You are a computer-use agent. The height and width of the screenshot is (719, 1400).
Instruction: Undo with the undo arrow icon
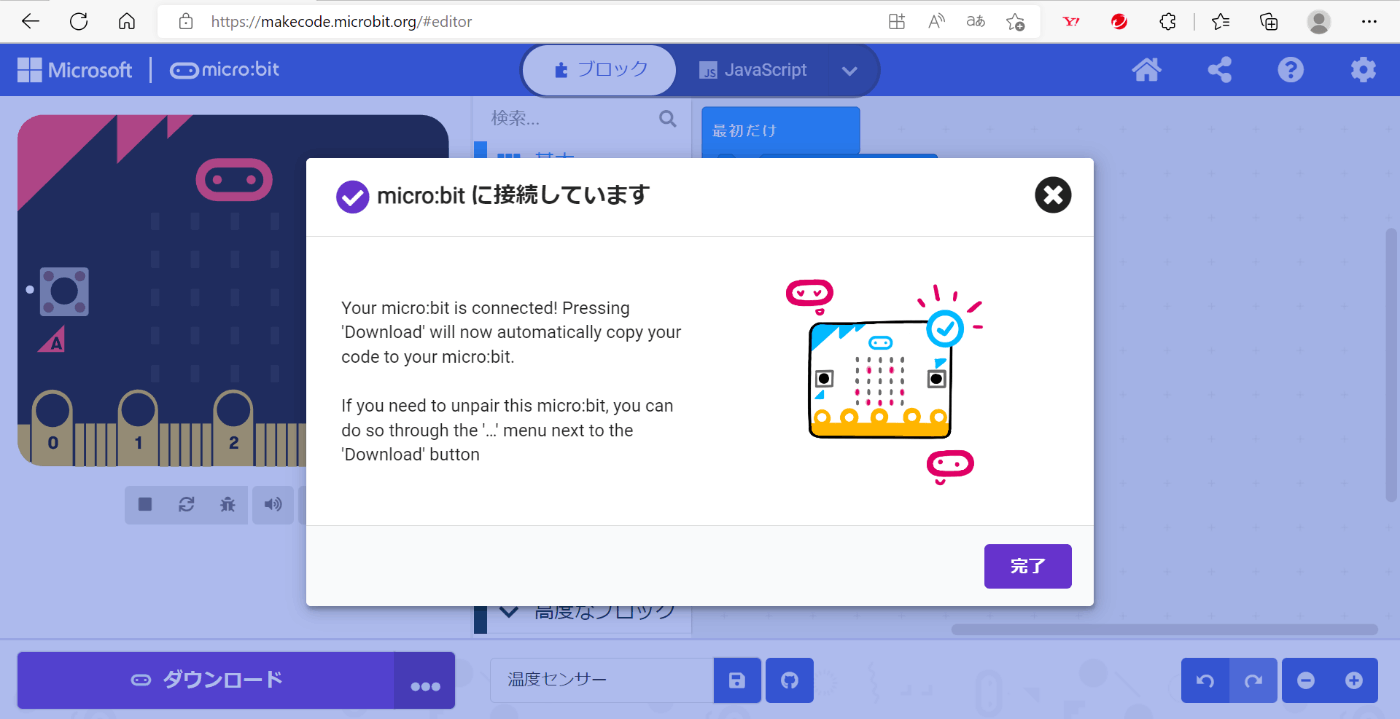[x=1205, y=680]
